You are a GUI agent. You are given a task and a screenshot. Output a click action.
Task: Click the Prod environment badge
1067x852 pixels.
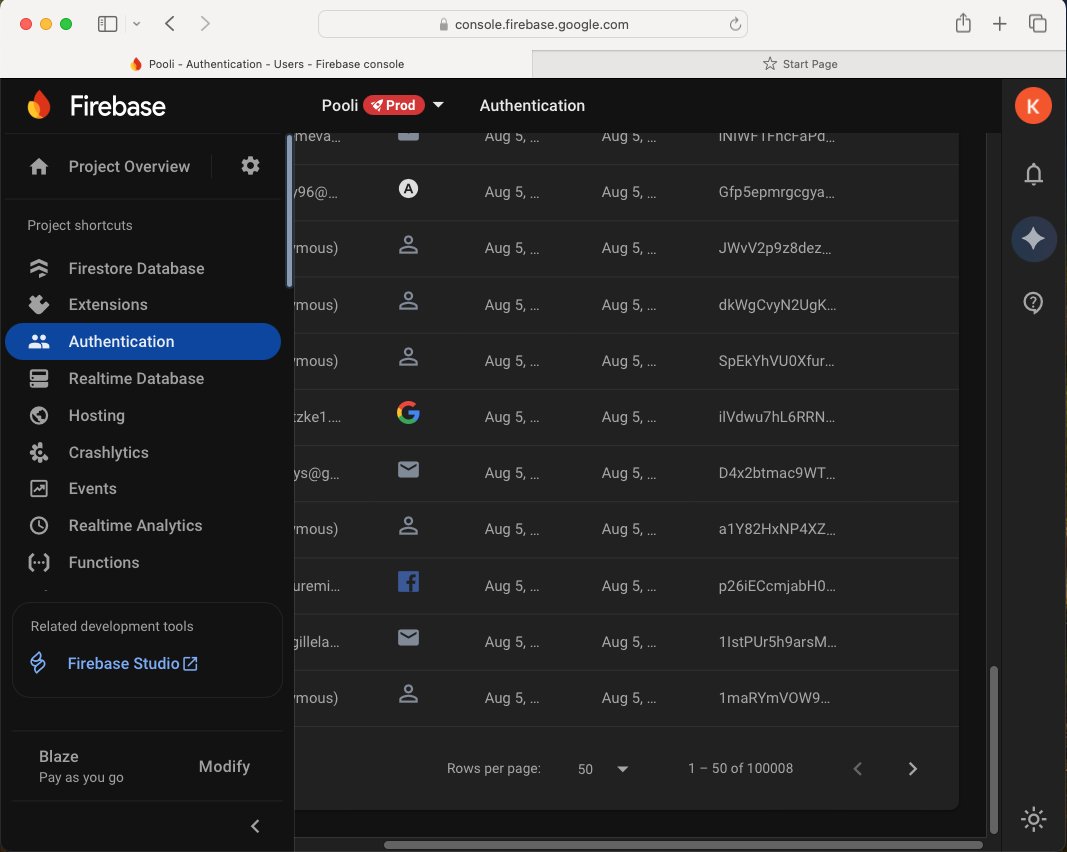click(x=393, y=105)
